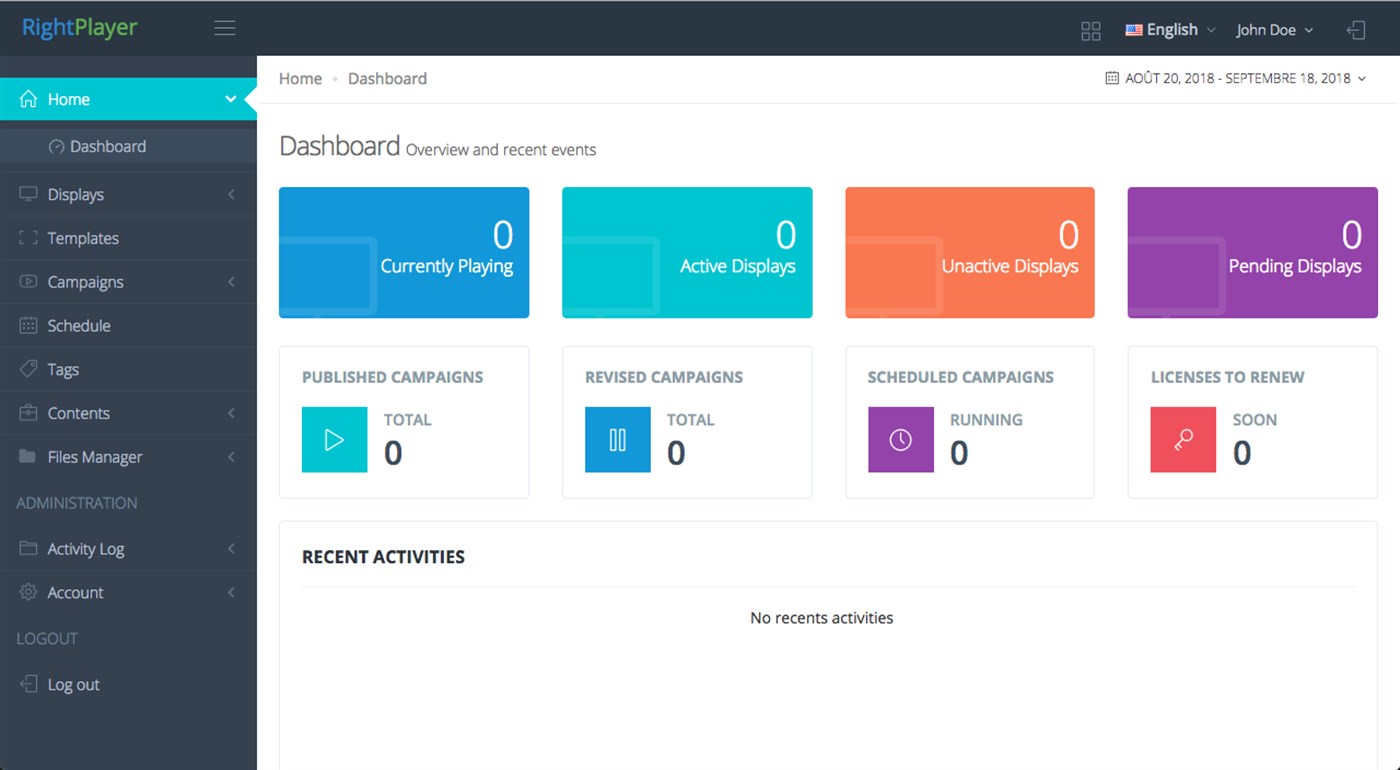Image resolution: width=1400 pixels, height=770 pixels.
Task: Click the RightPlayer logo
Action: tap(80, 28)
